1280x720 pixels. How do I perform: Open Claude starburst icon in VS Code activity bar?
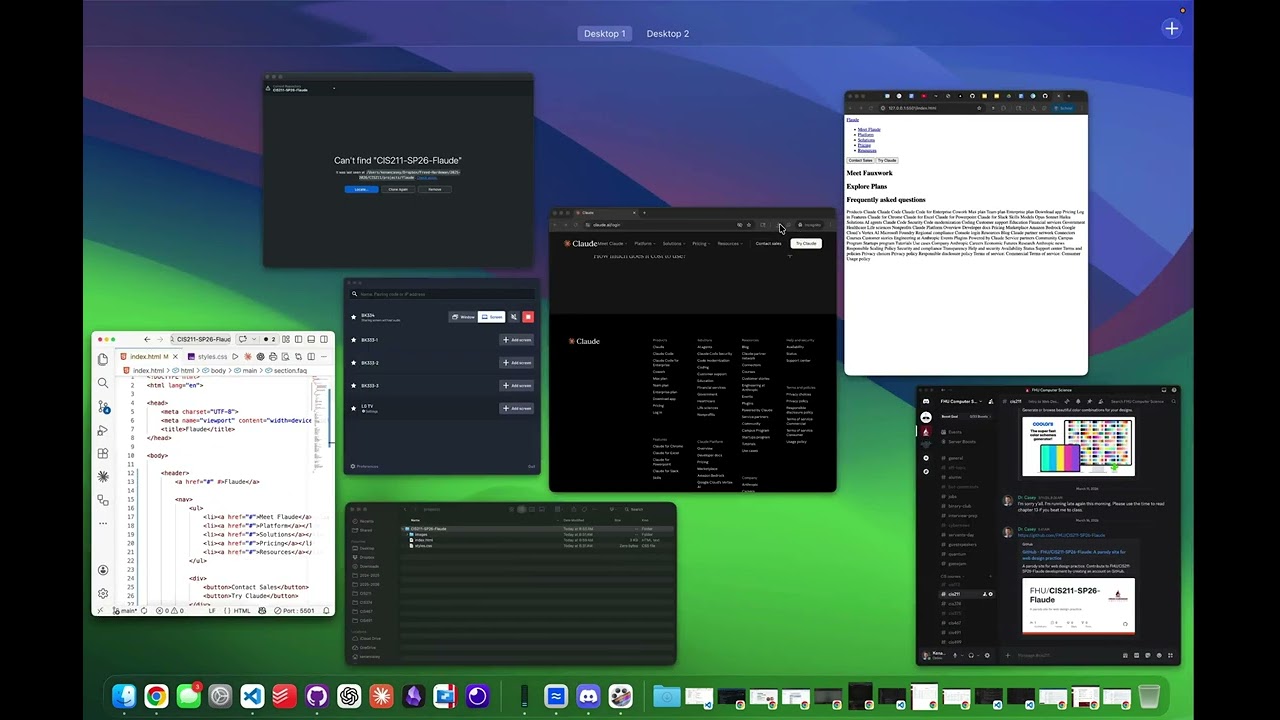[x=103, y=477]
